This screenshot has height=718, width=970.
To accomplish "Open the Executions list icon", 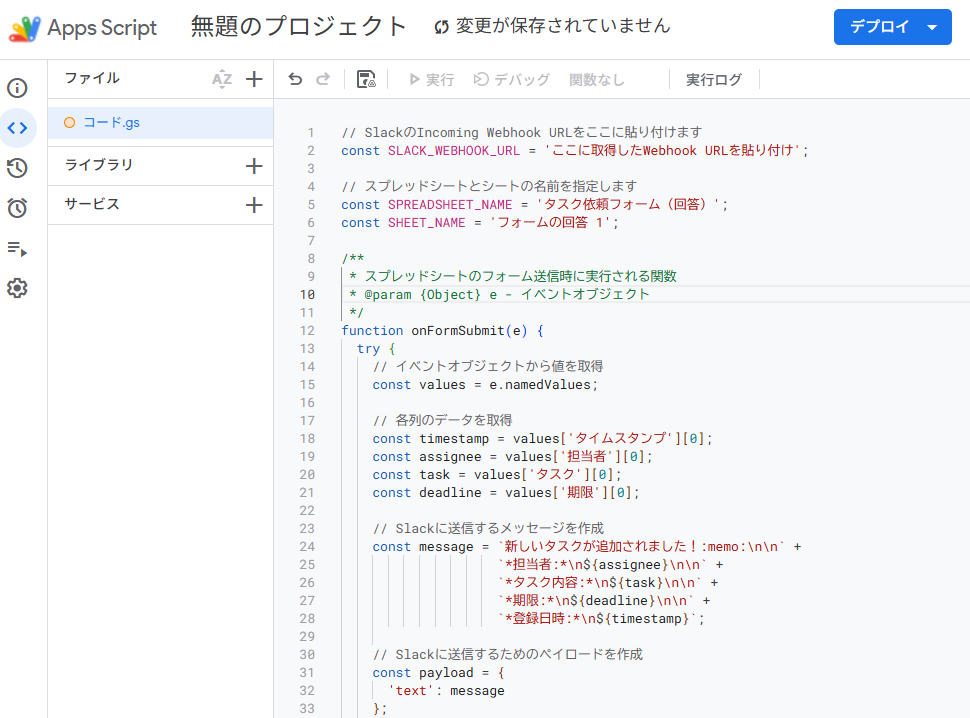I will point(17,249).
